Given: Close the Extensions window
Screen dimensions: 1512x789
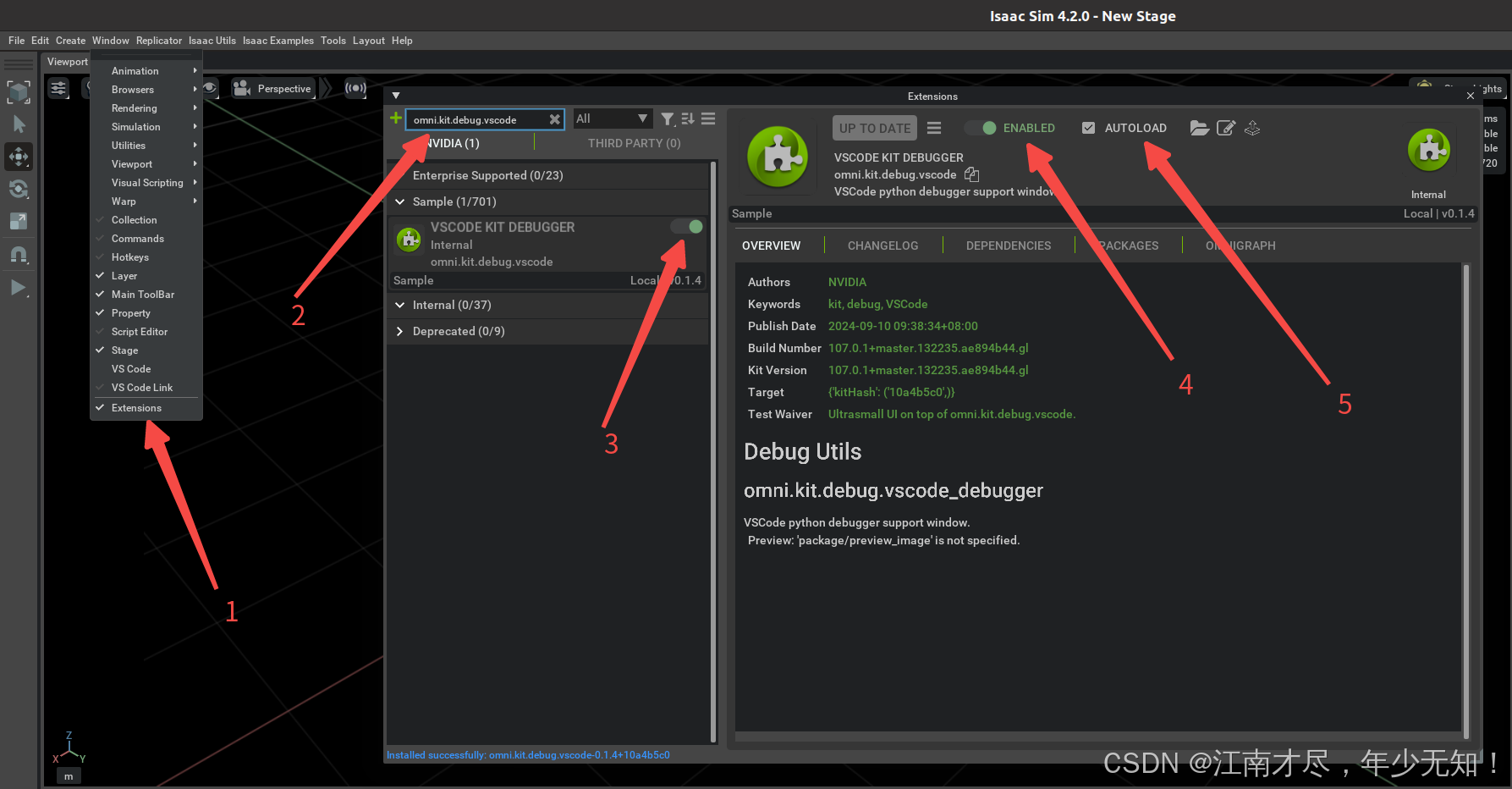Looking at the screenshot, I should 1471,96.
